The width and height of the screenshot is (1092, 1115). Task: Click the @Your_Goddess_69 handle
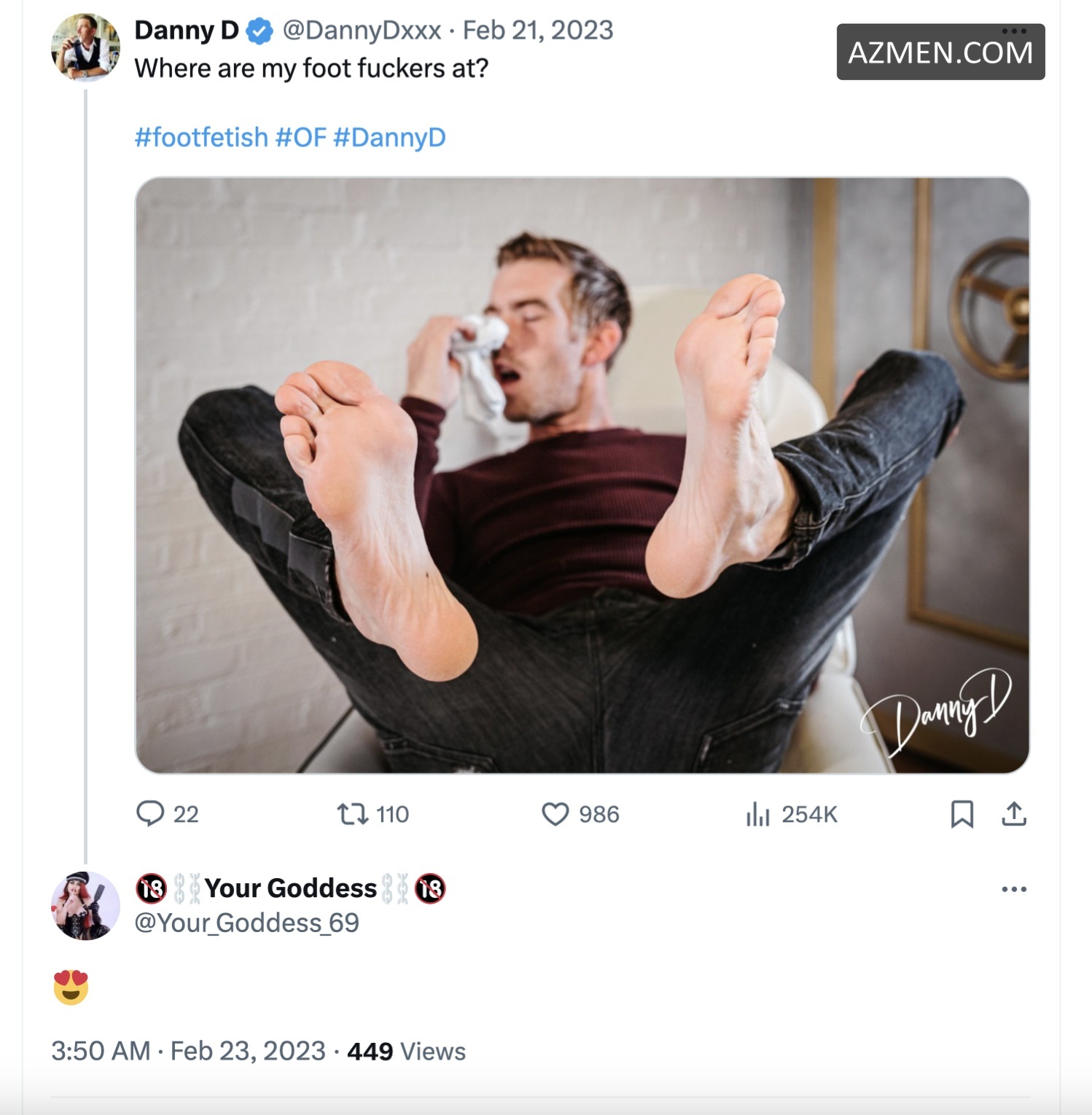coord(246,923)
